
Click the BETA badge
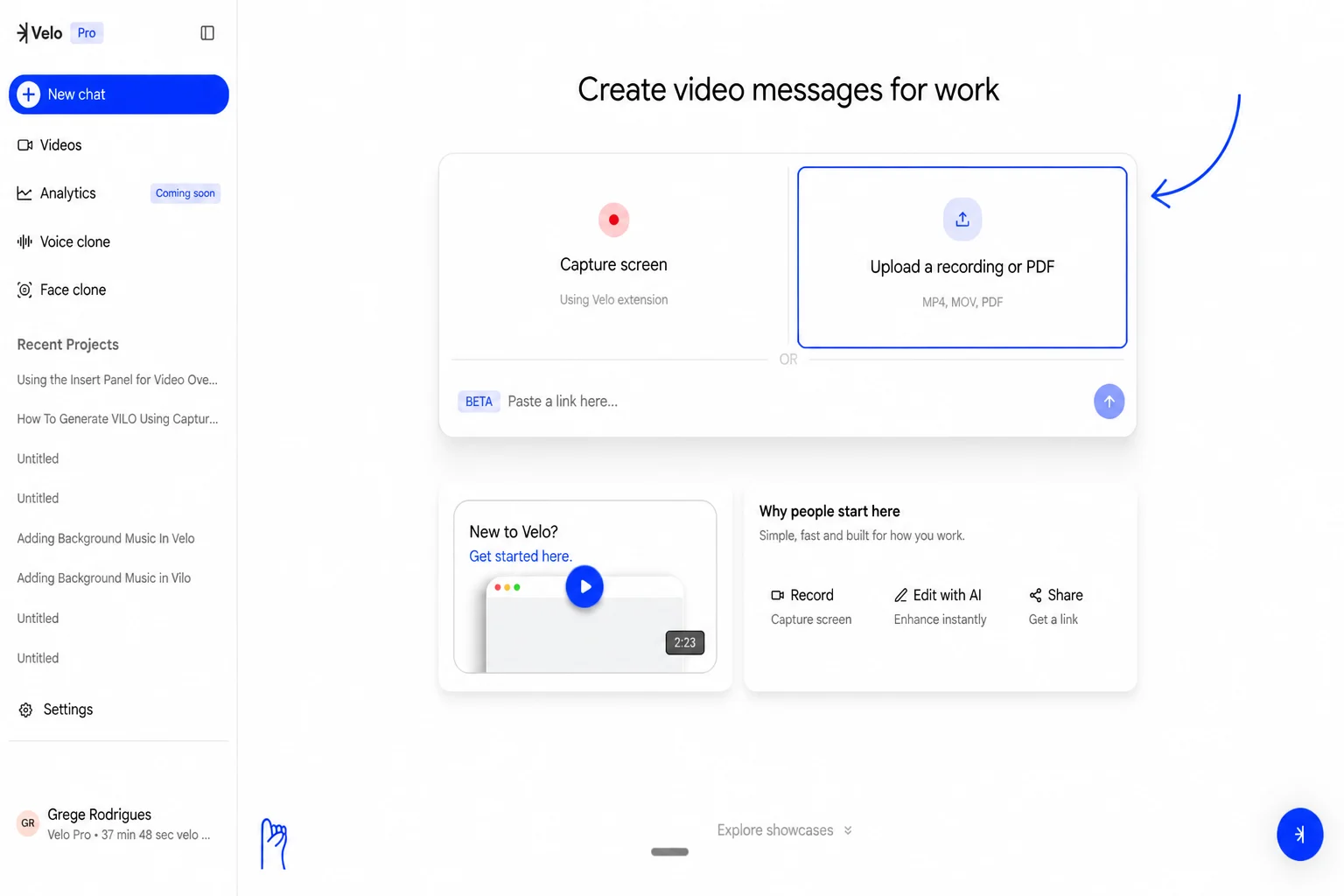click(x=479, y=402)
